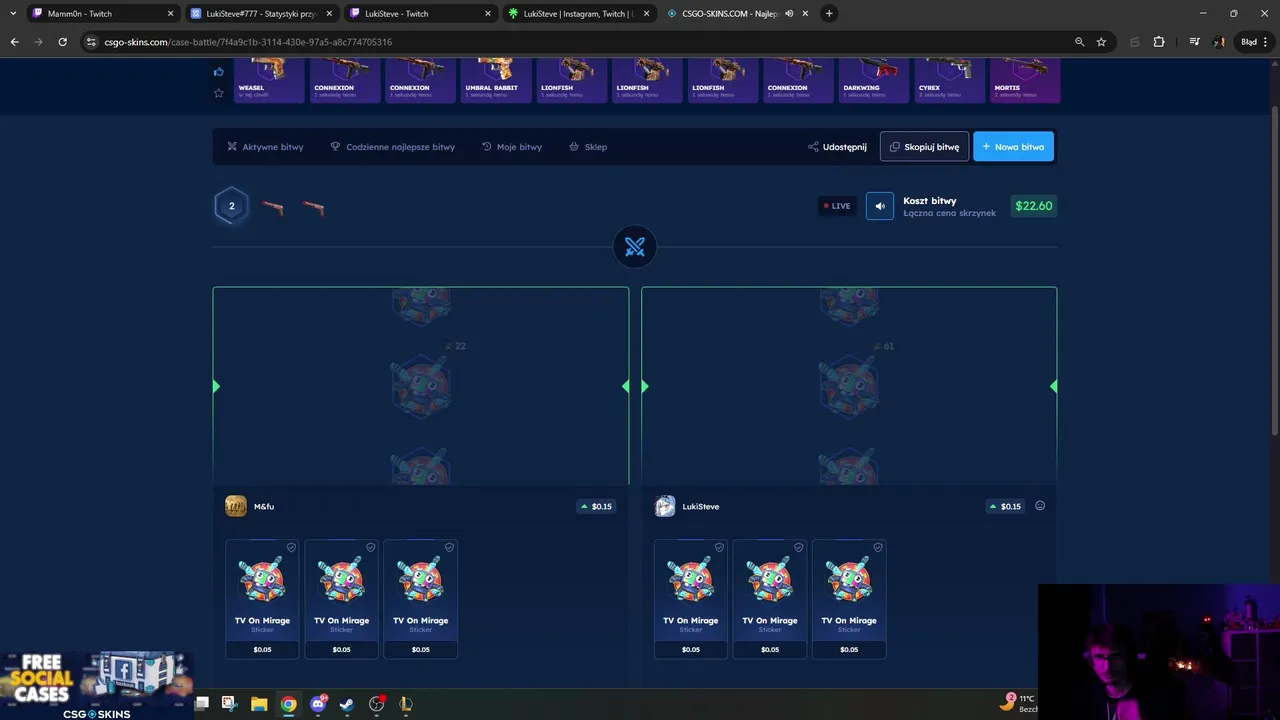1280x720 pixels.
Task: Open Steam from taskbar
Action: coord(347,704)
